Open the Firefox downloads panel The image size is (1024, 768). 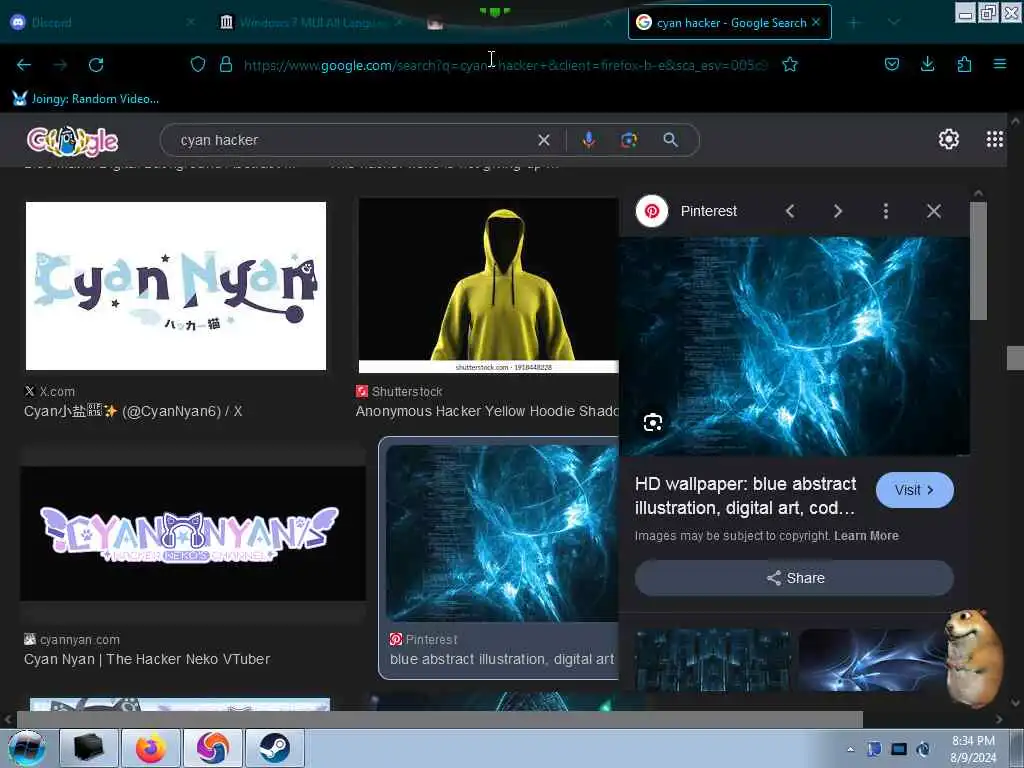tap(927, 64)
